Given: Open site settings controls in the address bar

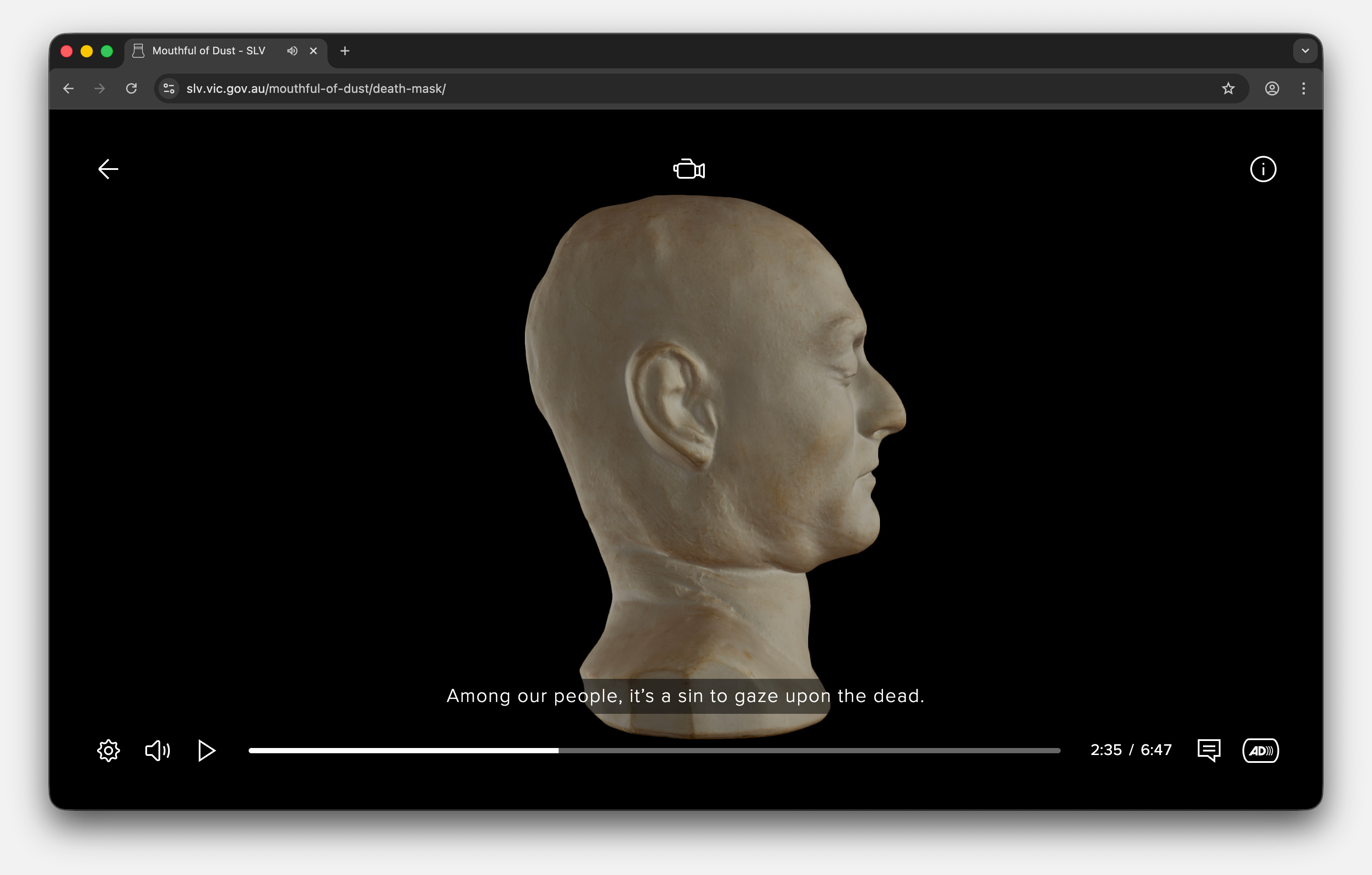Looking at the screenshot, I should pyautogui.click(x=169, y=88).
